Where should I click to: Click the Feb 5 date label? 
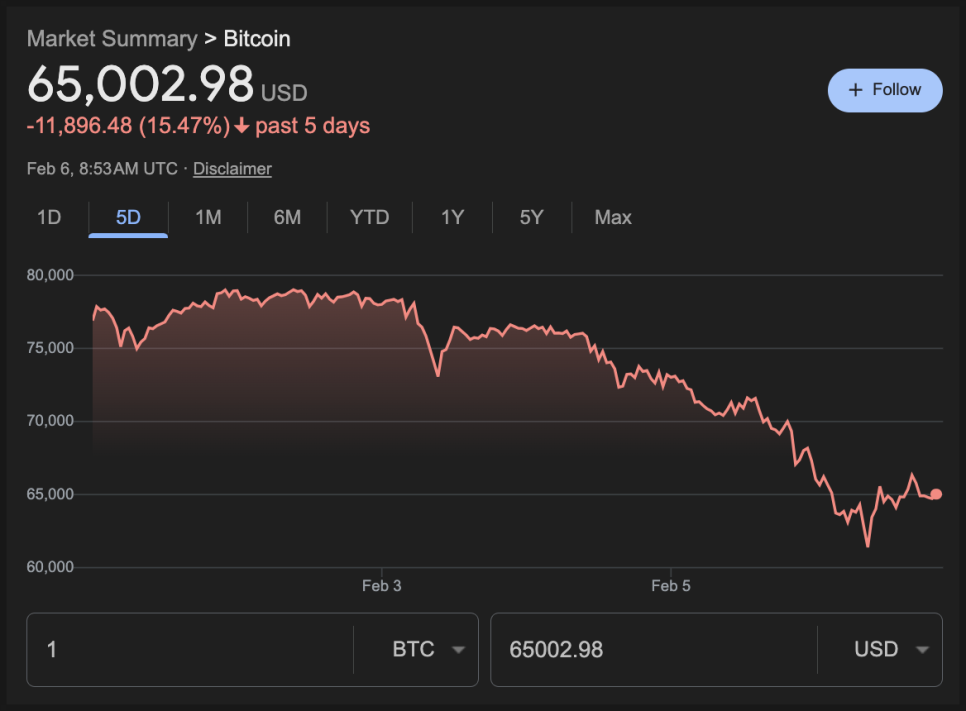[x=670, y=586]
